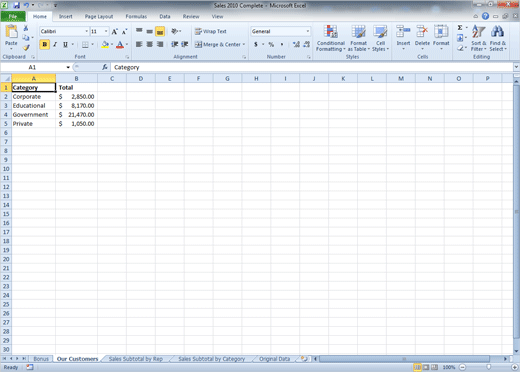Switch to the Insert ribbon tab
This screenshot has height=372, width=520.
point(65,16)
